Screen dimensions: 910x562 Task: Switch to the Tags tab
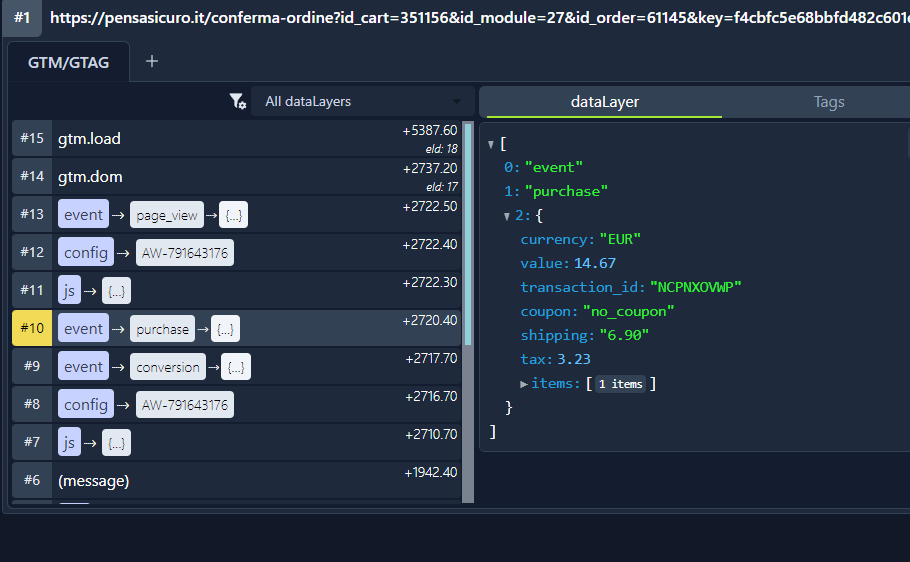828,101
